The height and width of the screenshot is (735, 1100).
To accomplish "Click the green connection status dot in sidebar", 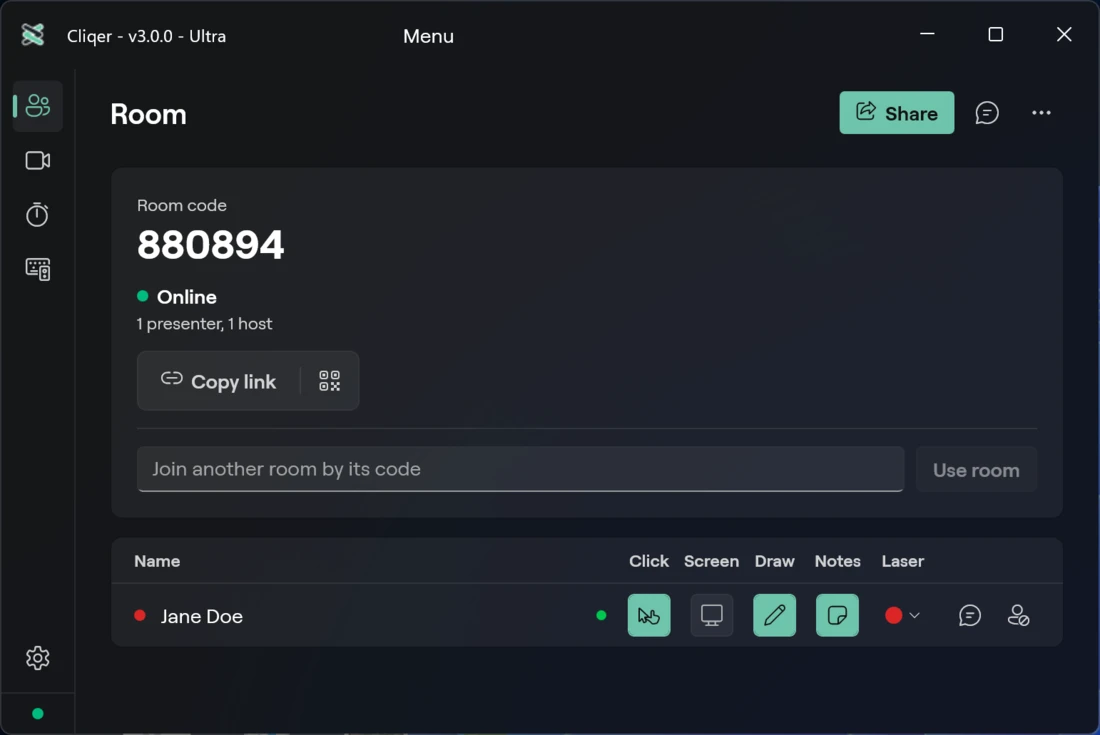I will tap(38, 714).
